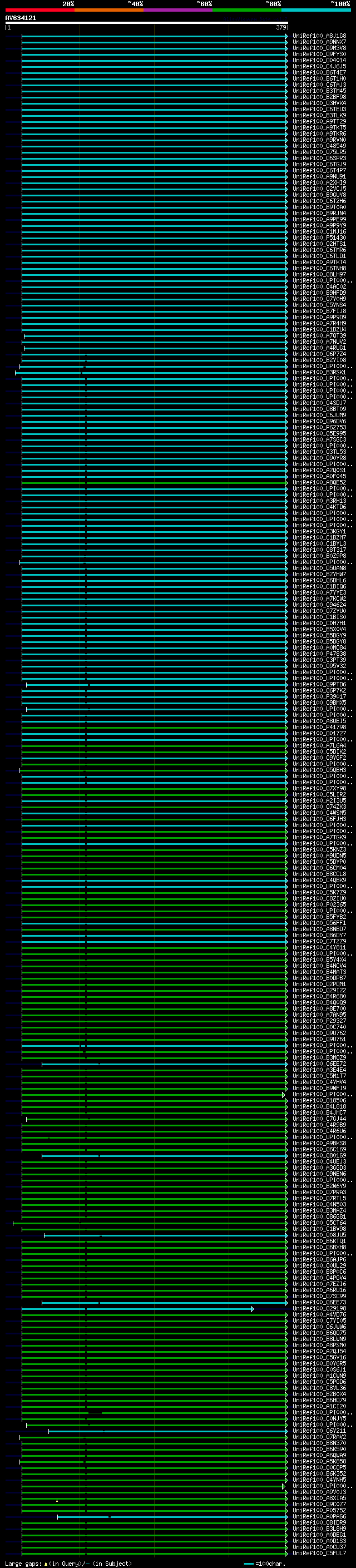The width and height of the screenshot is (356, 1568).
Task: Open hit UniRef100_A8J1G8
Action: (x=319, y=36)
